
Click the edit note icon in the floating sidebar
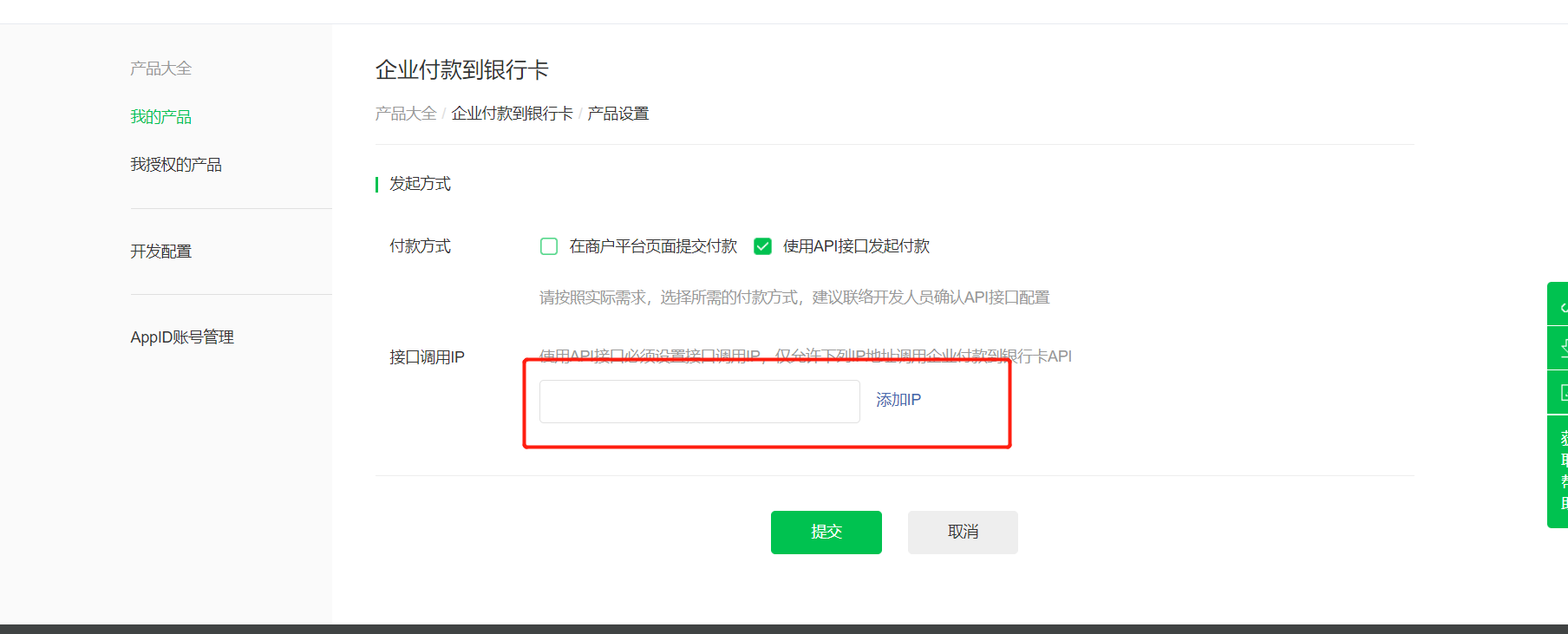(x=1559, y=393)
